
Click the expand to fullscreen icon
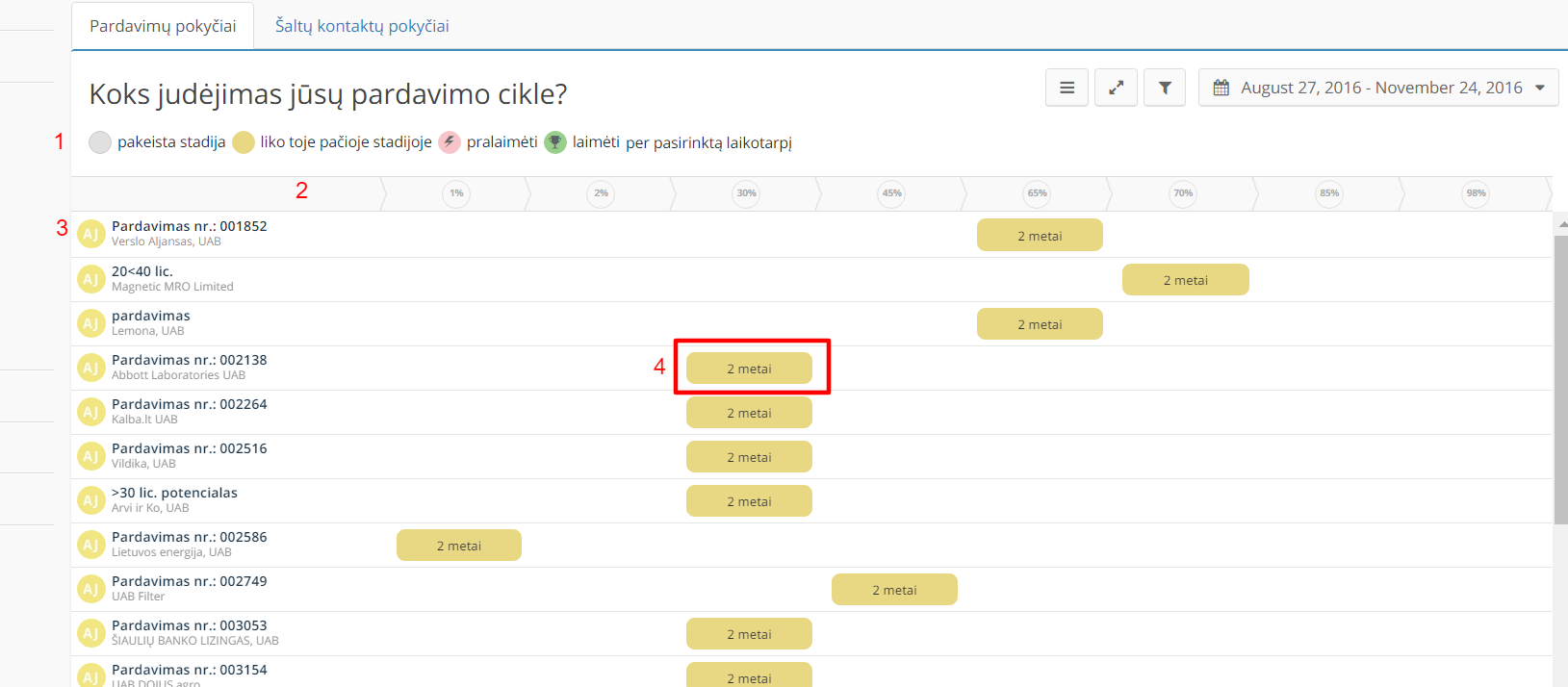(x=1116, y=88)
